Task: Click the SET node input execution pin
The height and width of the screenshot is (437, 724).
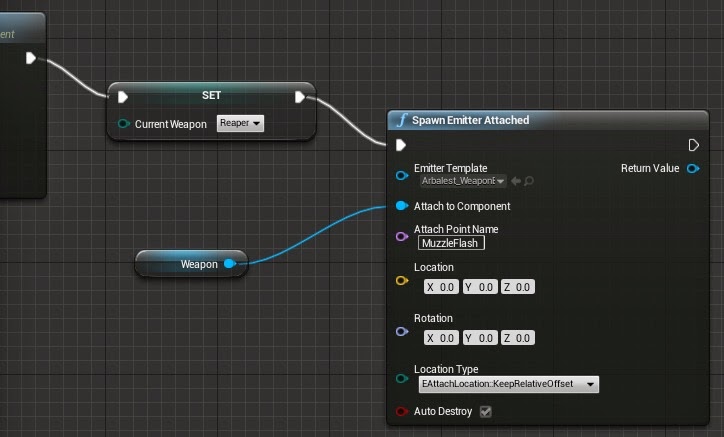Action: click(122, 97)
